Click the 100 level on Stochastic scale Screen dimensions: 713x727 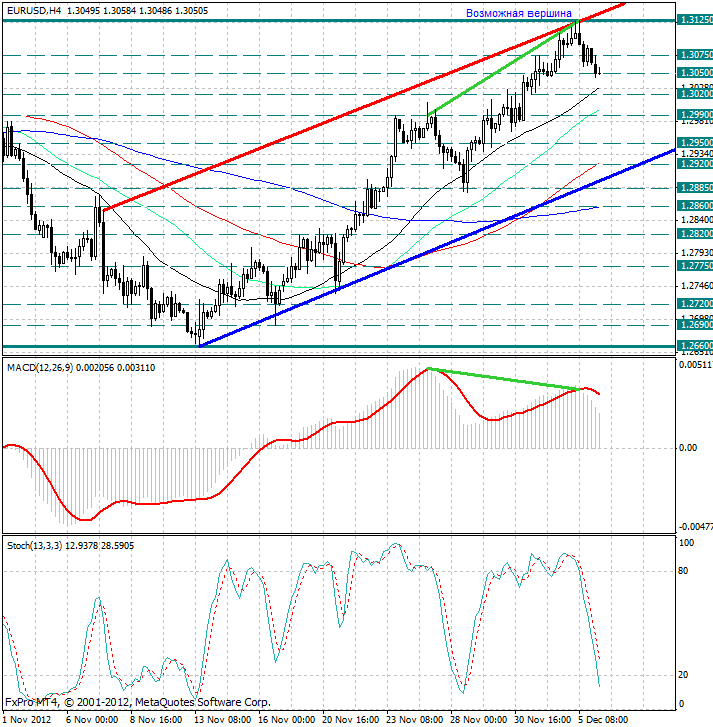(686, 542)
